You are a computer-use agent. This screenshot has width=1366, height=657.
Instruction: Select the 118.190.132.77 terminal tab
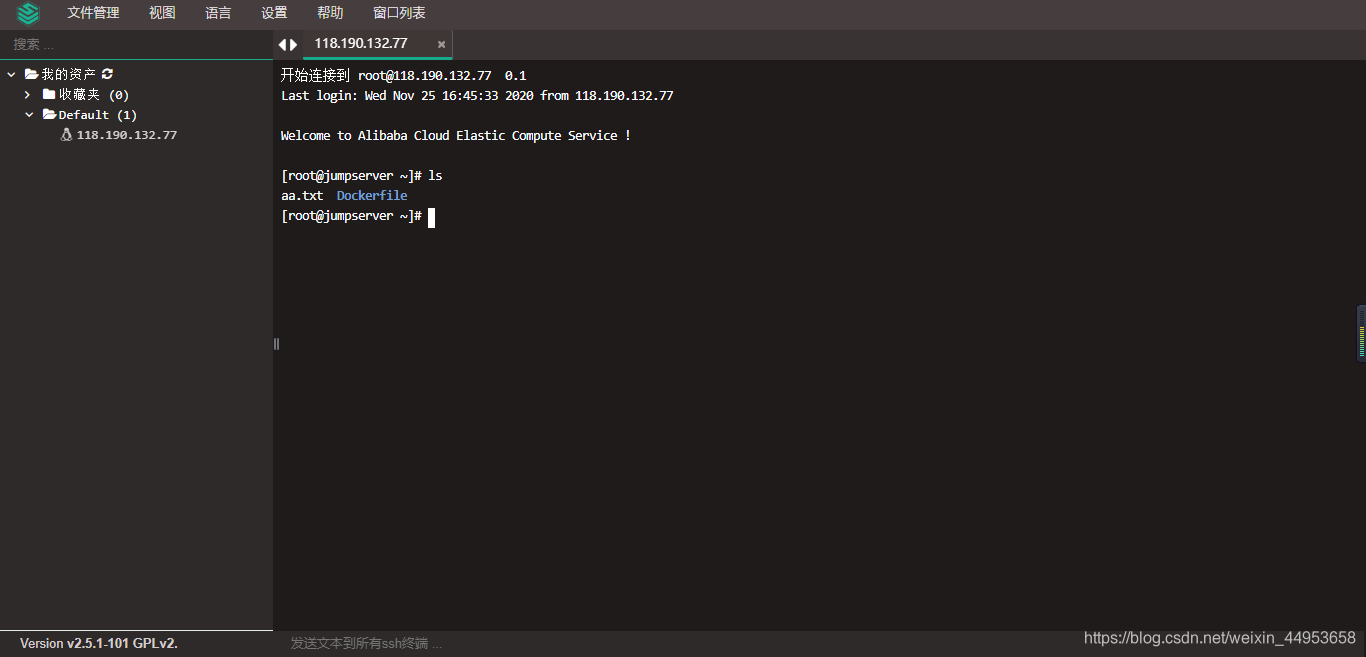pos(361,44)
